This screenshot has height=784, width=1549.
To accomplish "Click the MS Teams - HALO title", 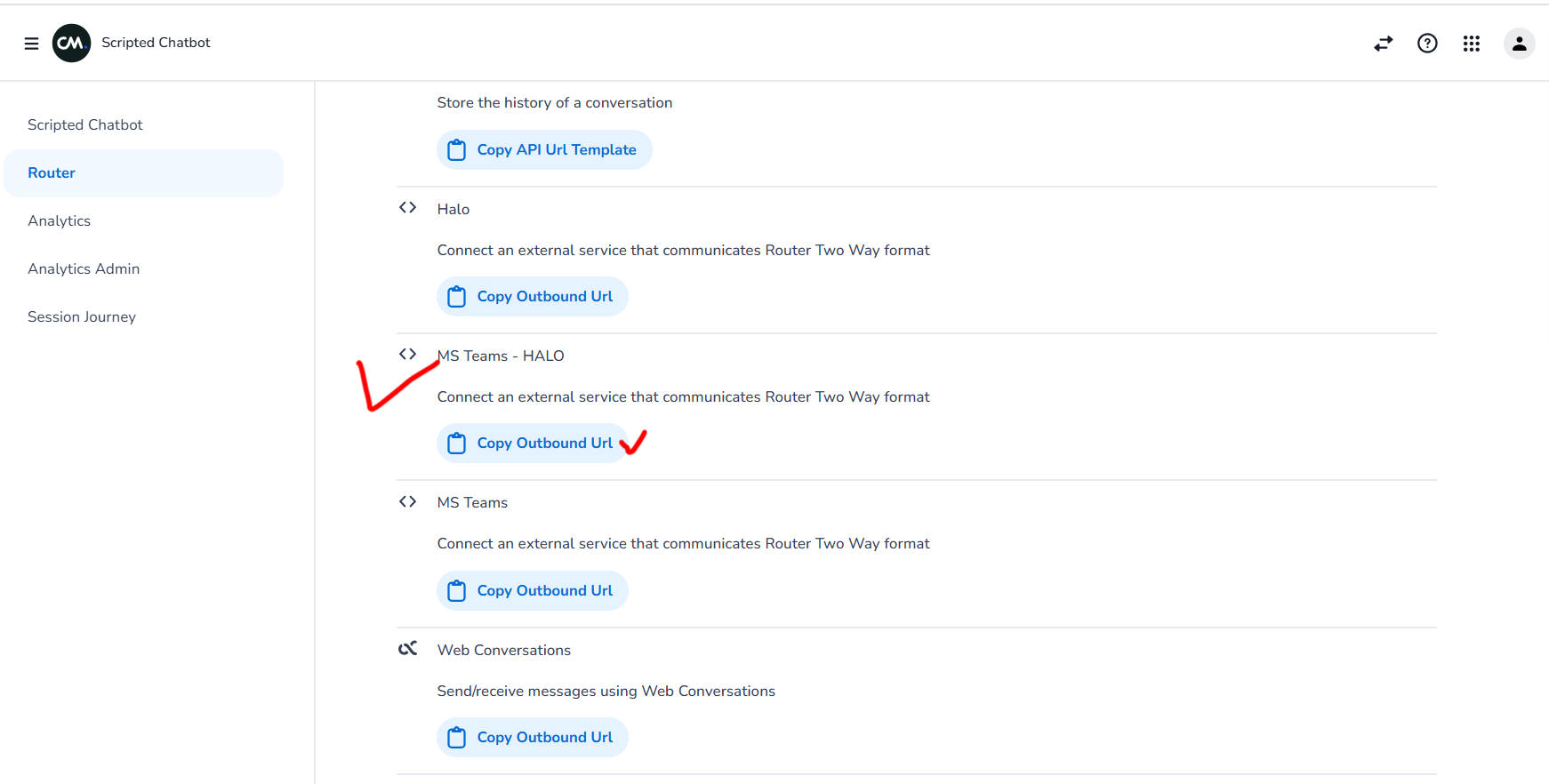I will pyautogui.click(x=501, y=356).
